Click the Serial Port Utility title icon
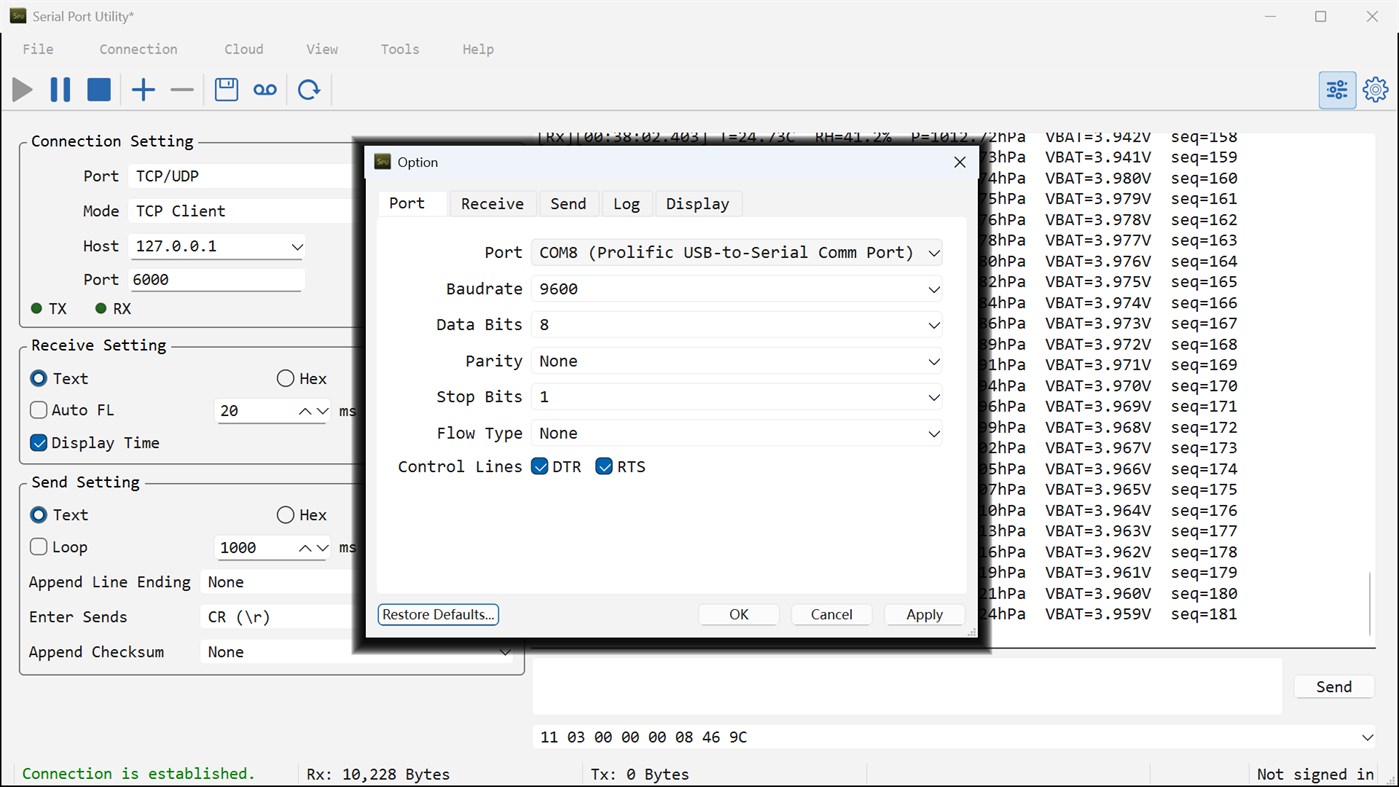The image size is (1399, 787). [x=18, y=16]
